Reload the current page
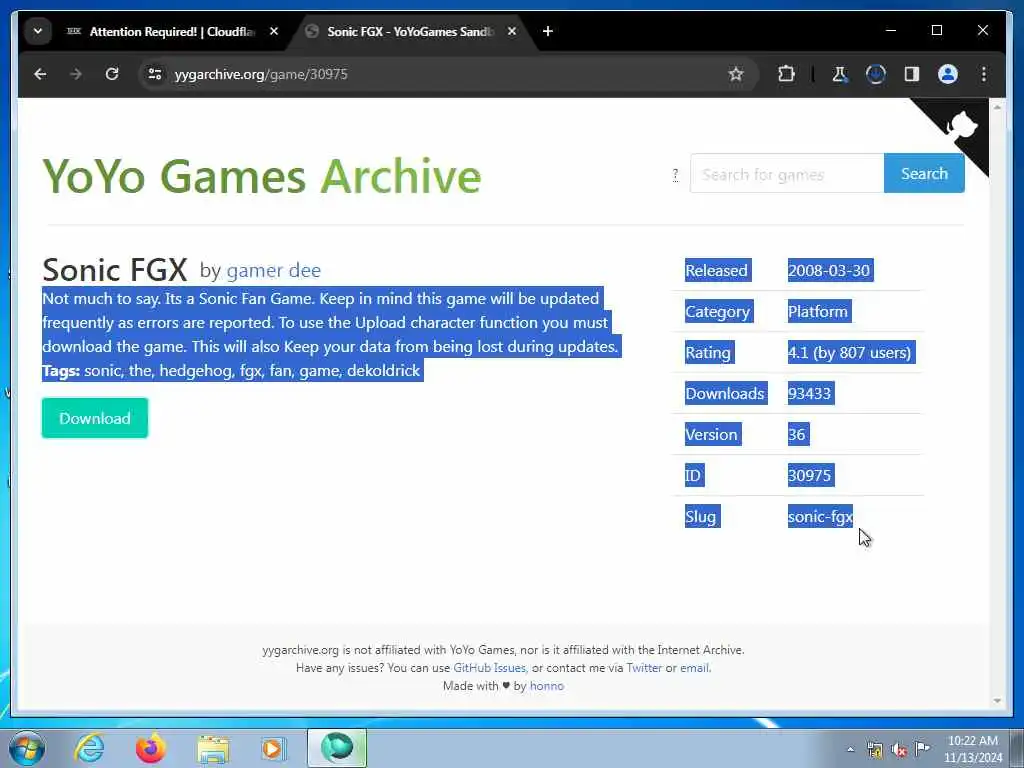Image resolution: width=1024 pixels, height=768 pixels. pos(112,74)
